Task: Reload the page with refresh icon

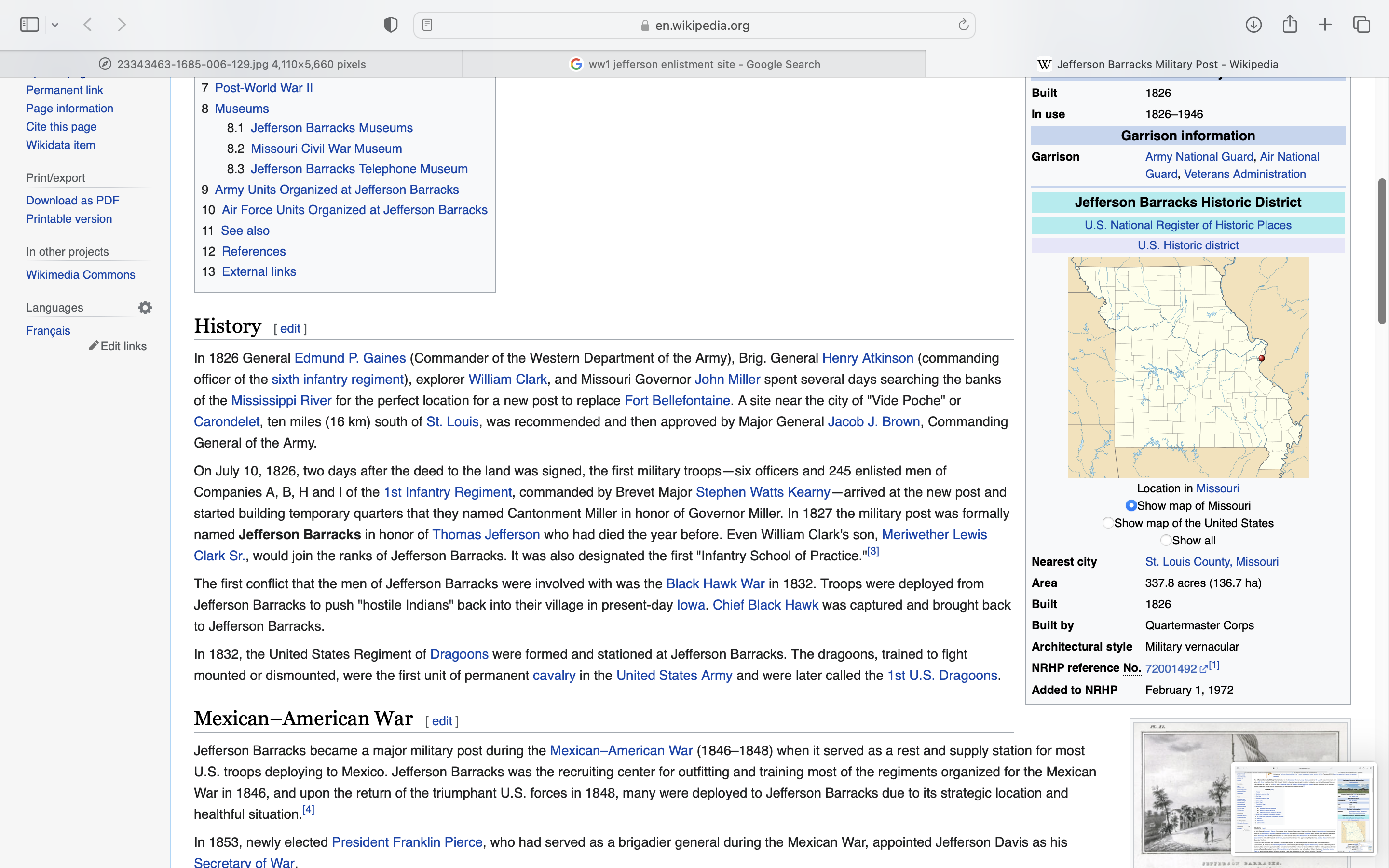Action: click(963, 25)
